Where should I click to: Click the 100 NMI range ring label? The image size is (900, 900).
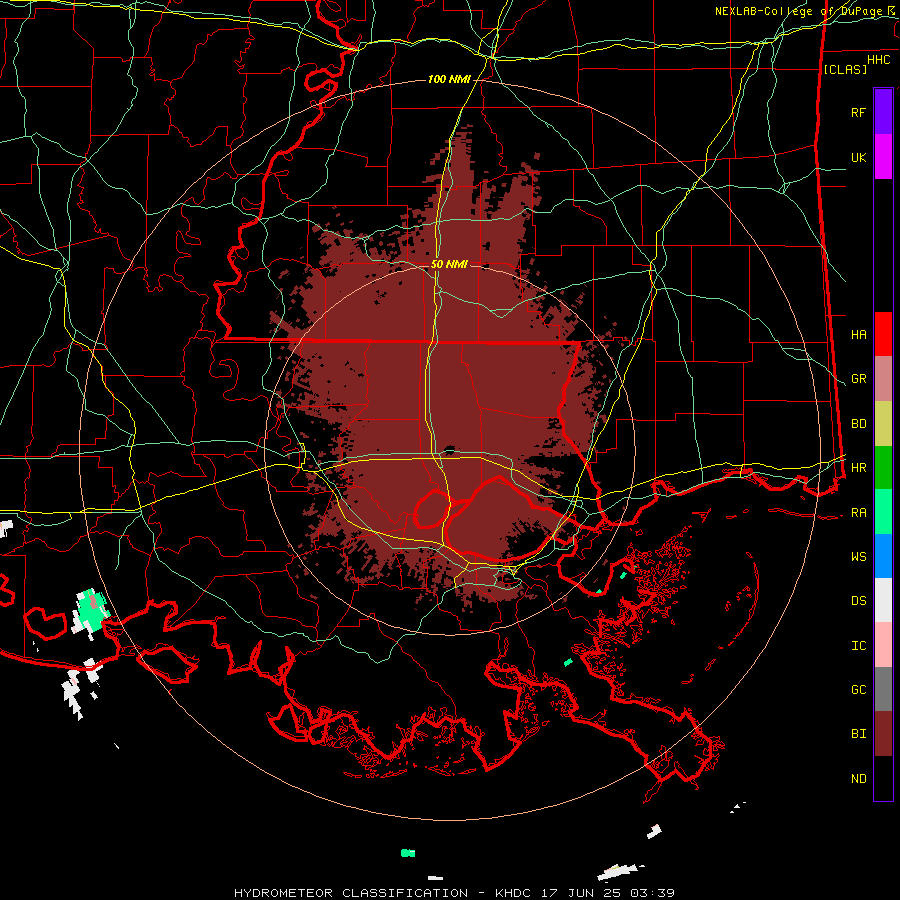point(449,79)
